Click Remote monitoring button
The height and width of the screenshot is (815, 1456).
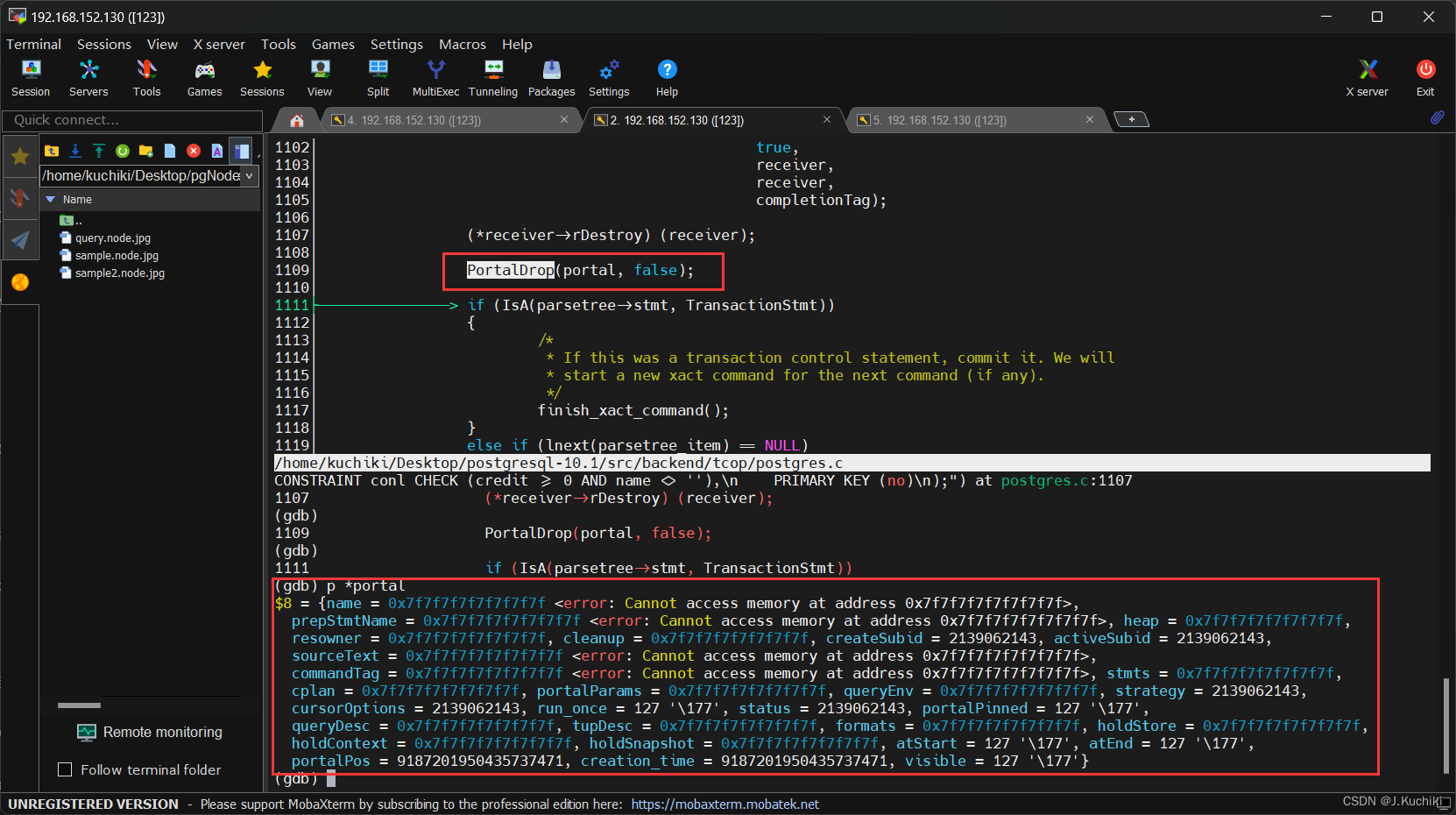(151, 732)
